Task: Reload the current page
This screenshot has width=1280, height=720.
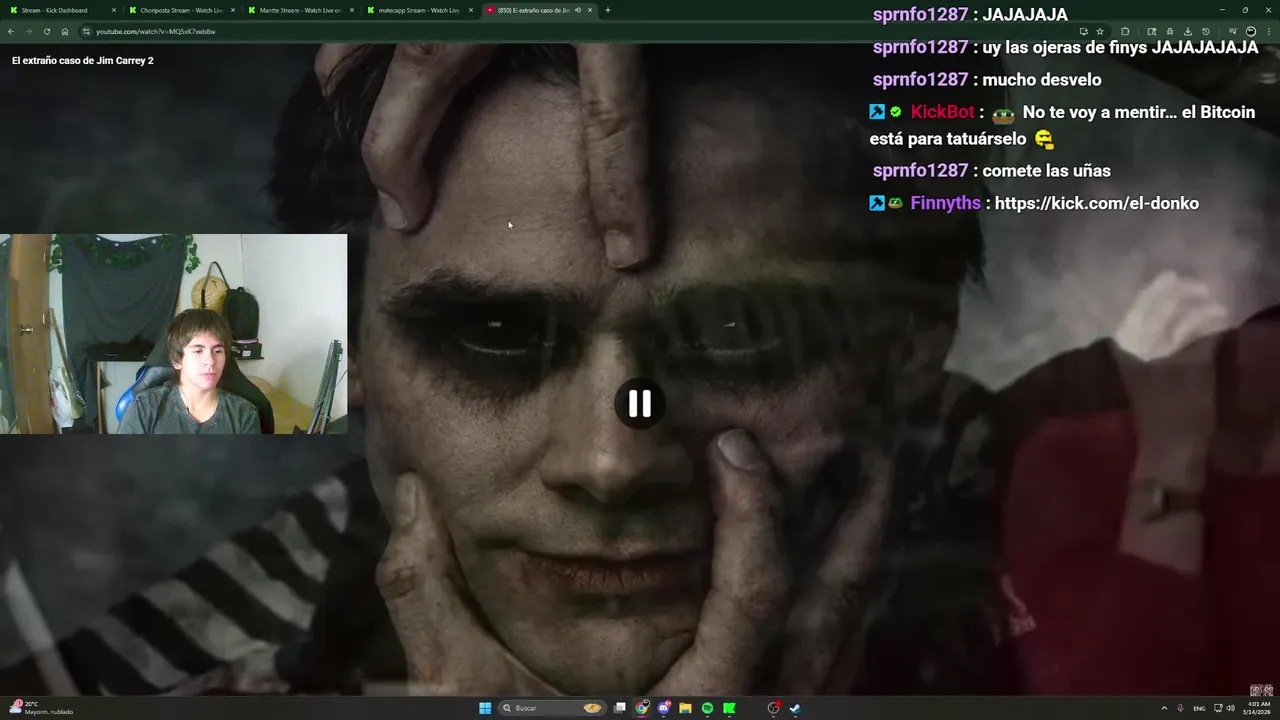Action: tap(46, 31)
